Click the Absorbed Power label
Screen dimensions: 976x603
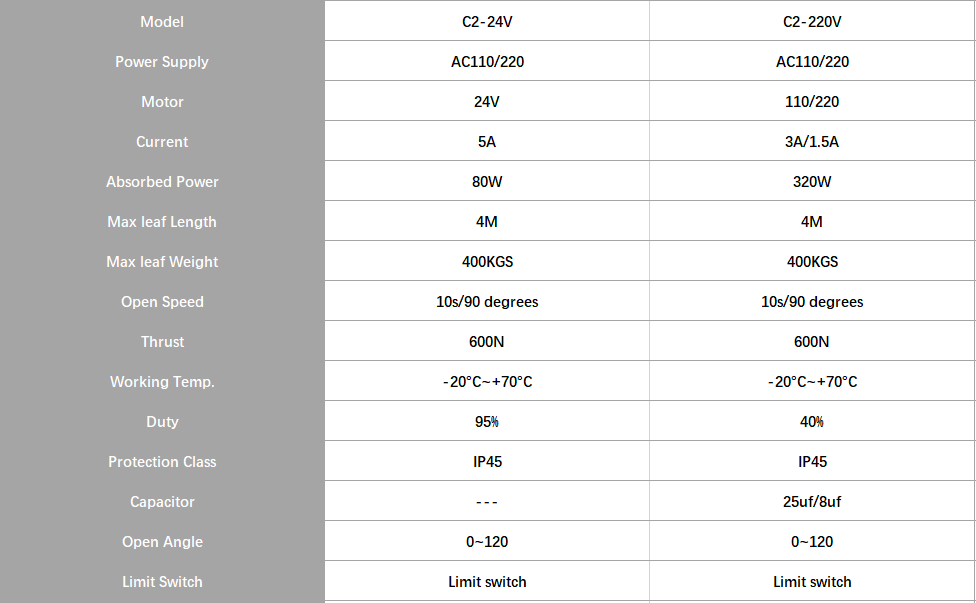[x=162, y=182]
